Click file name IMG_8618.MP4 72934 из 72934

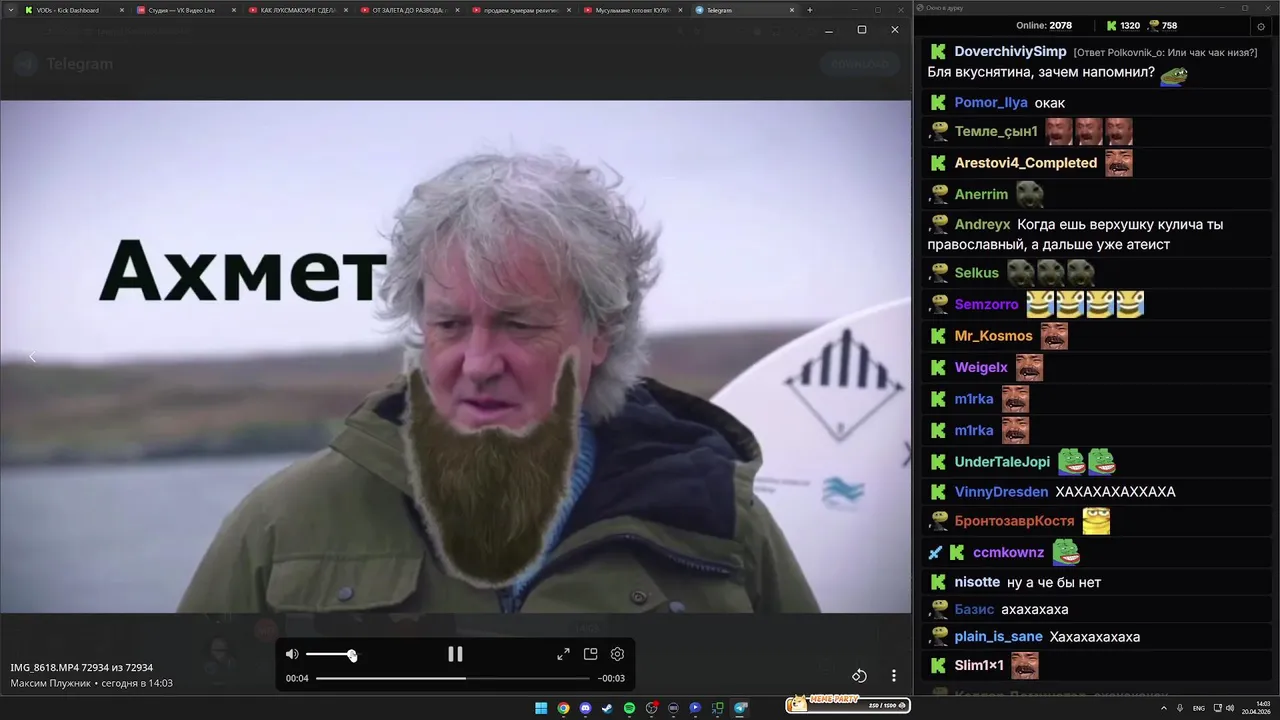[x=82, y=667]
